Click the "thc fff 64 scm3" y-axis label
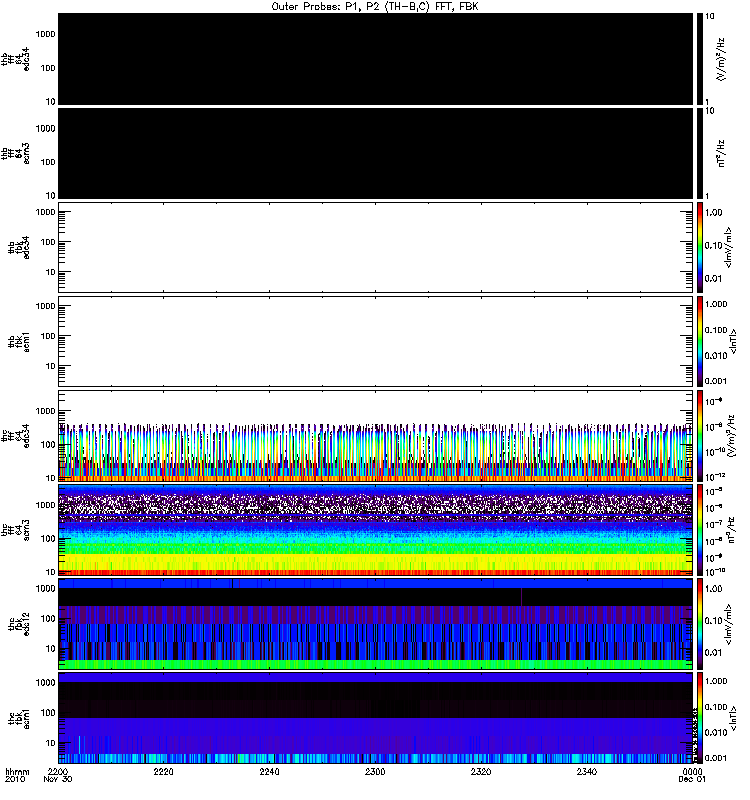 (x=15, y=530)
